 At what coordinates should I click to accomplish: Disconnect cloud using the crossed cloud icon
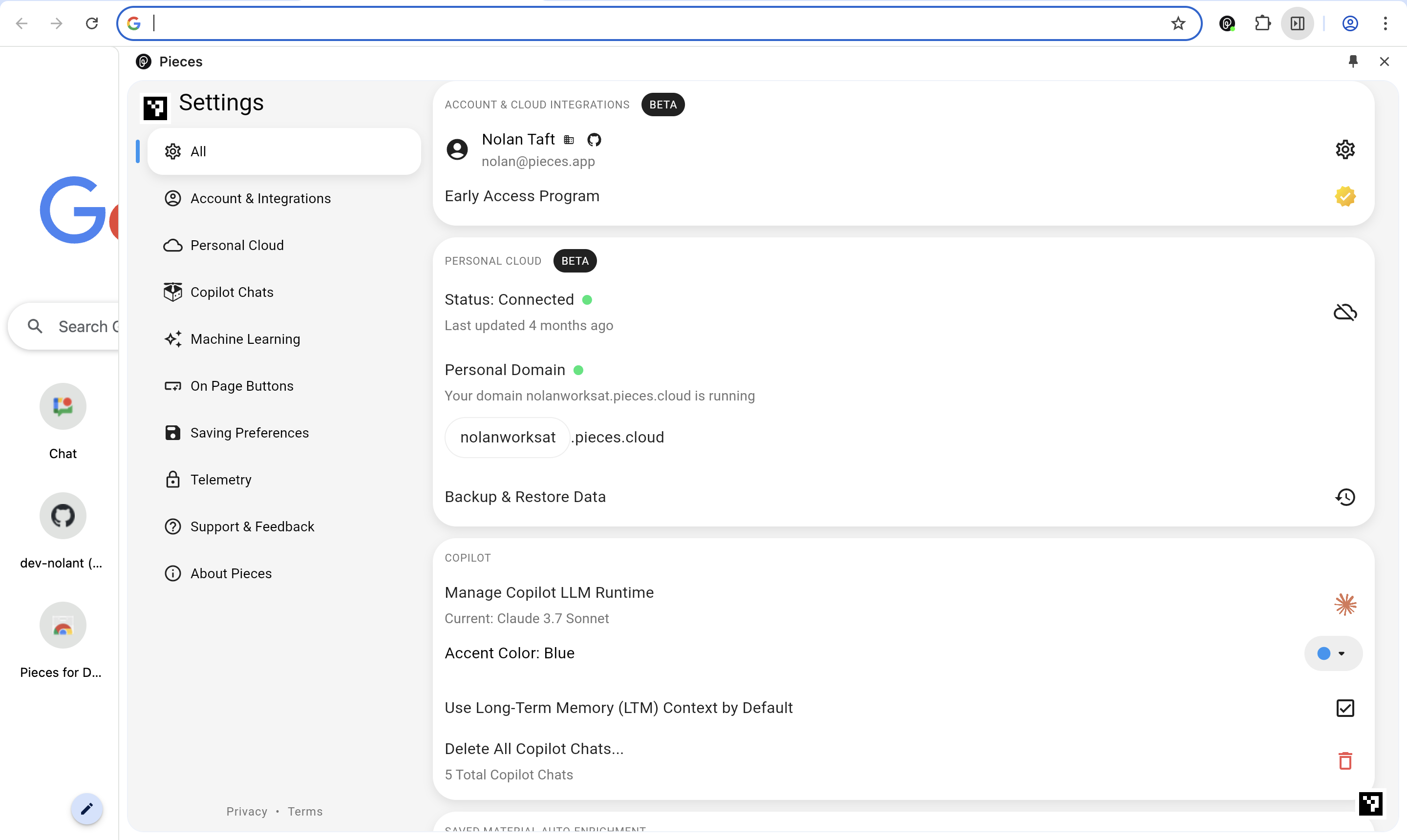[x=1345, y=312]
